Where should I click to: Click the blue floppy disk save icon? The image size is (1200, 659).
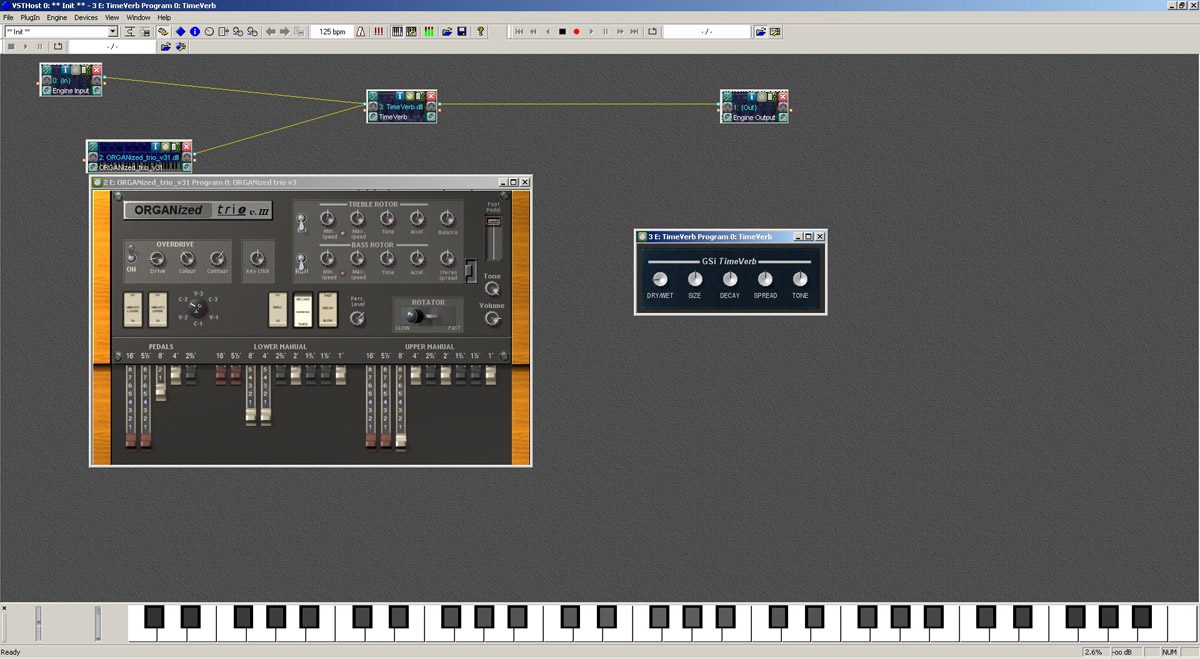point(462,32)
